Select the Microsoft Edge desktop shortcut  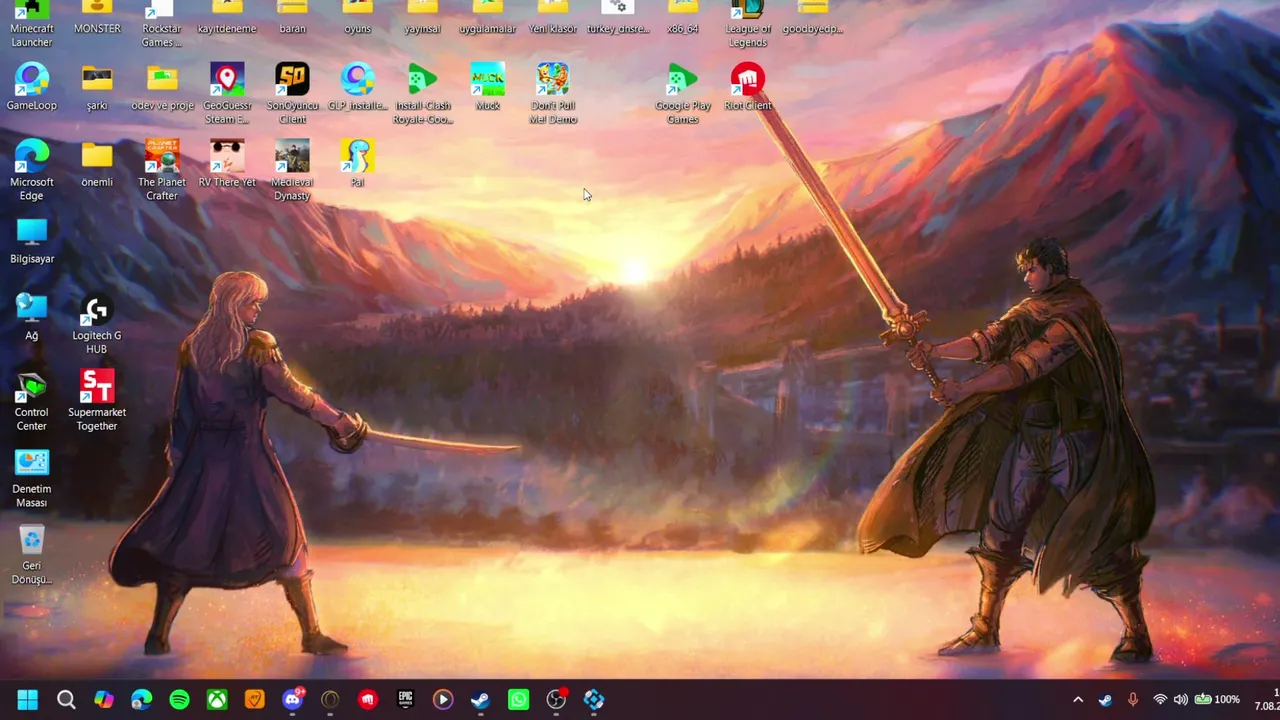(x=32, y=170)
